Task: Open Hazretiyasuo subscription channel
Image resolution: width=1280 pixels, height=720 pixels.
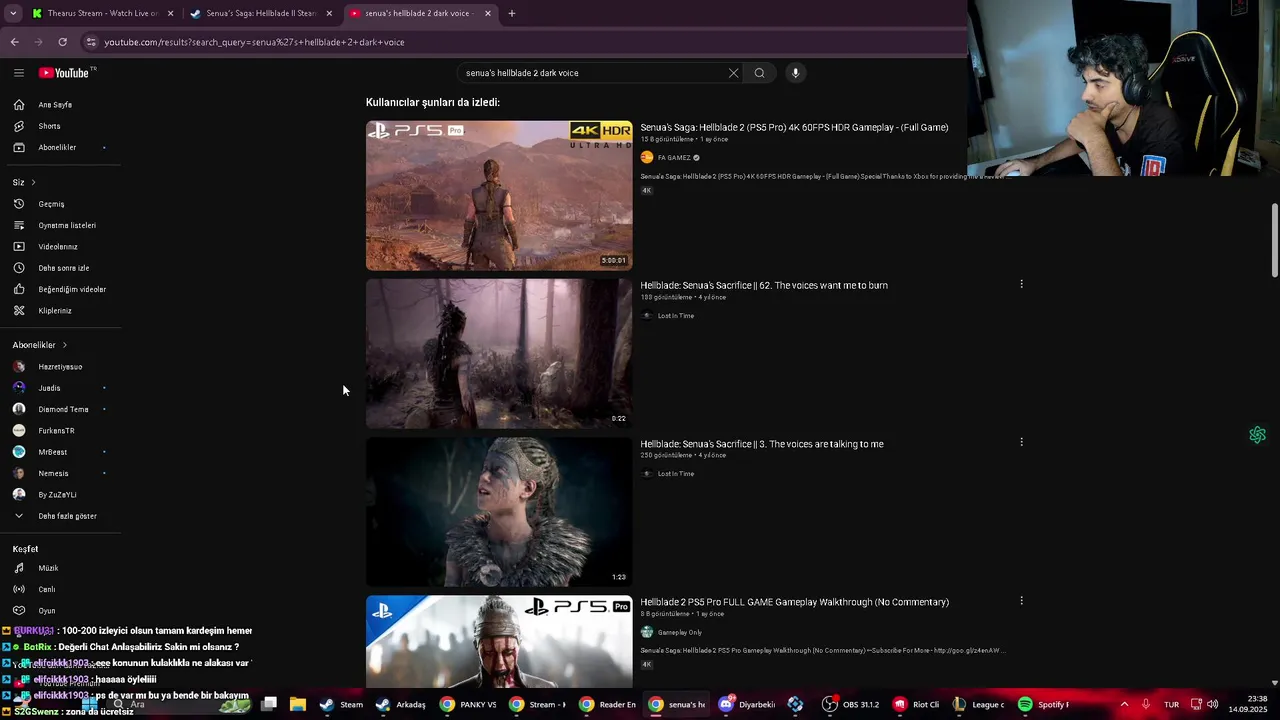Action: (x=61, y=367)
